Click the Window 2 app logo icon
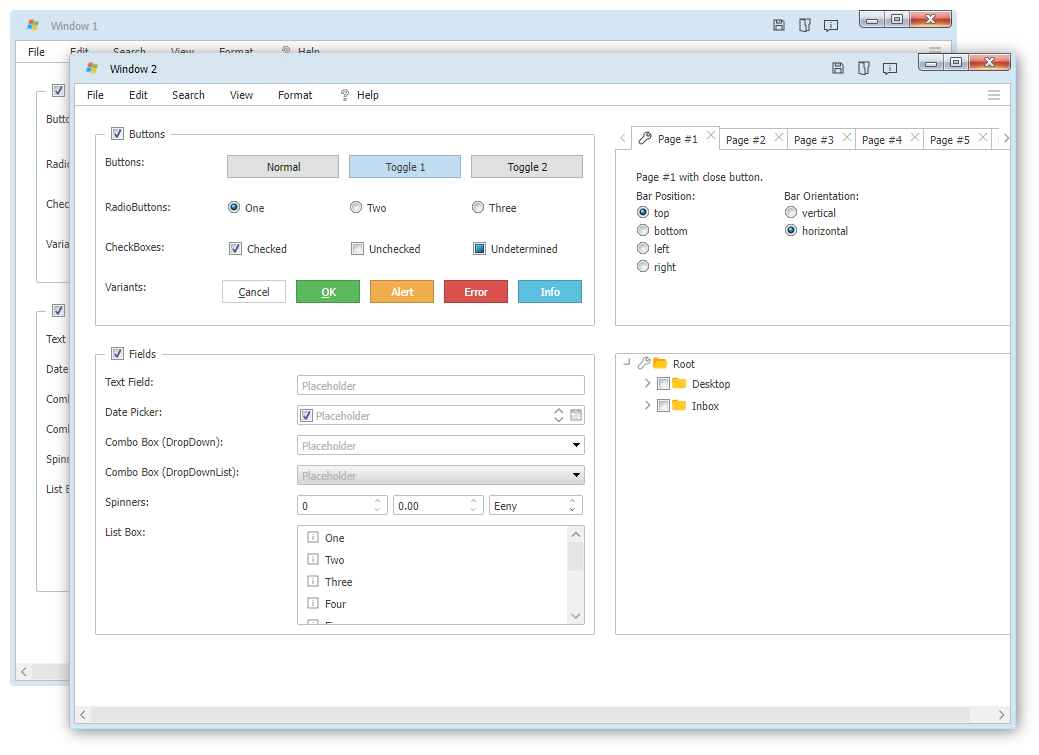The width and height of the screenshot is (1039, 755). click(x=92, y=68)
